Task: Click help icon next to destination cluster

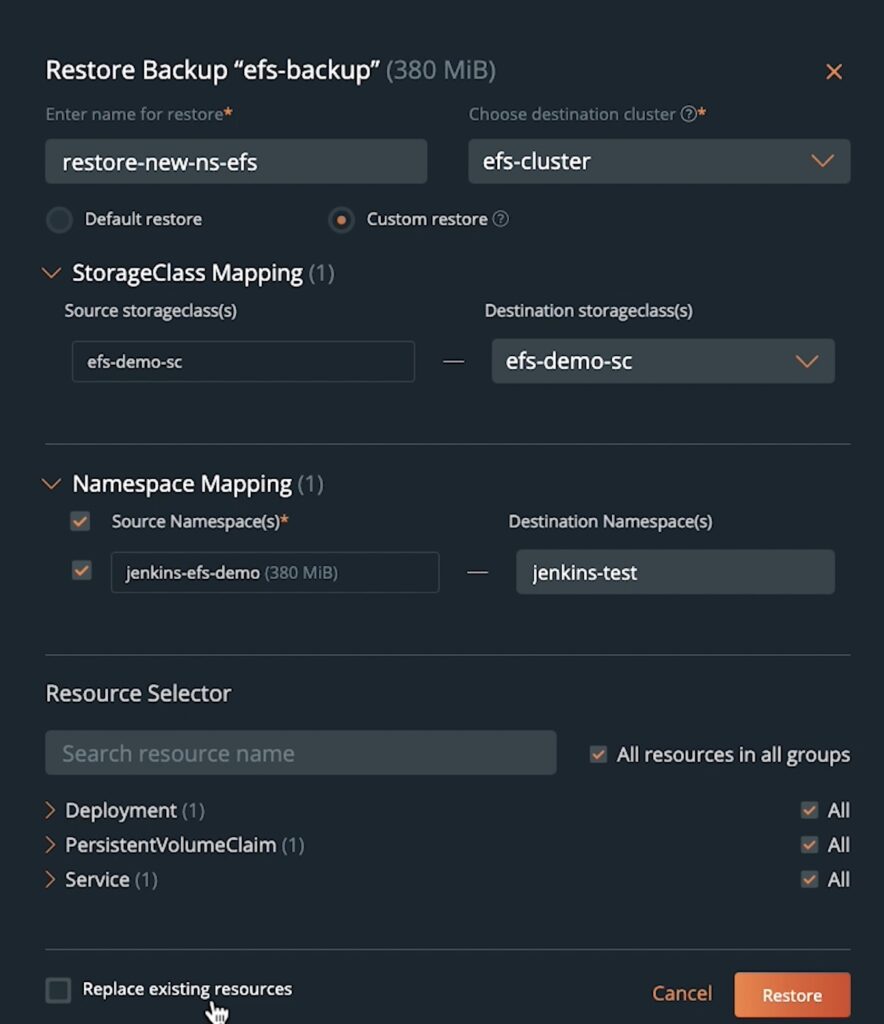Action: click(688, 114)
